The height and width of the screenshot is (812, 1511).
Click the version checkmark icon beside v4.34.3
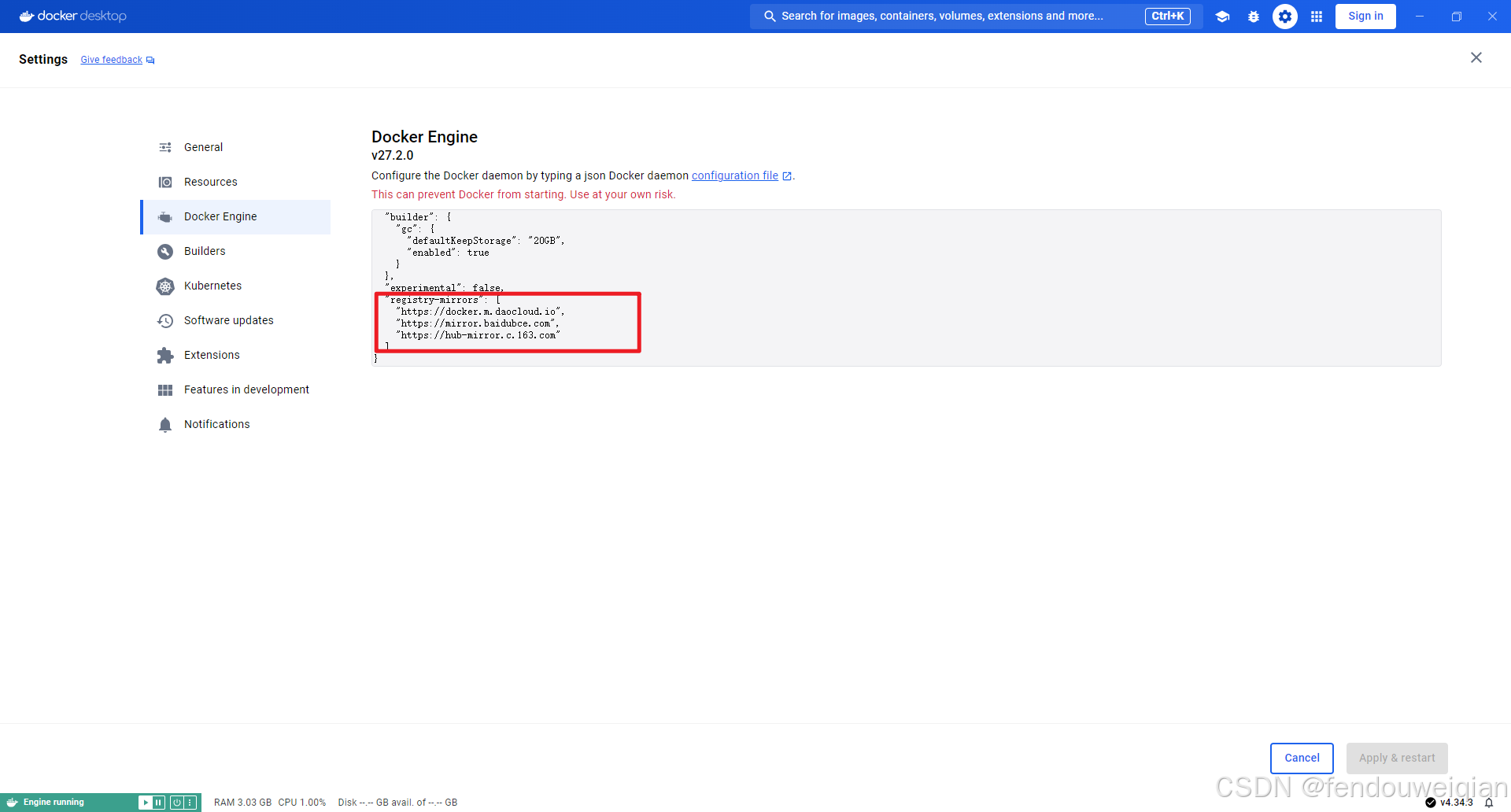pos(1431,803)
